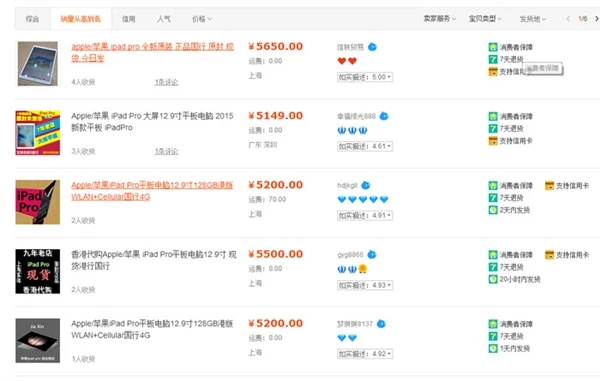Viewport: 600px width, 381px height.
Task: Open the highlighted '12.9寸128GB港版 WLAN+Cellular' title link
Action: coord(152,191)
